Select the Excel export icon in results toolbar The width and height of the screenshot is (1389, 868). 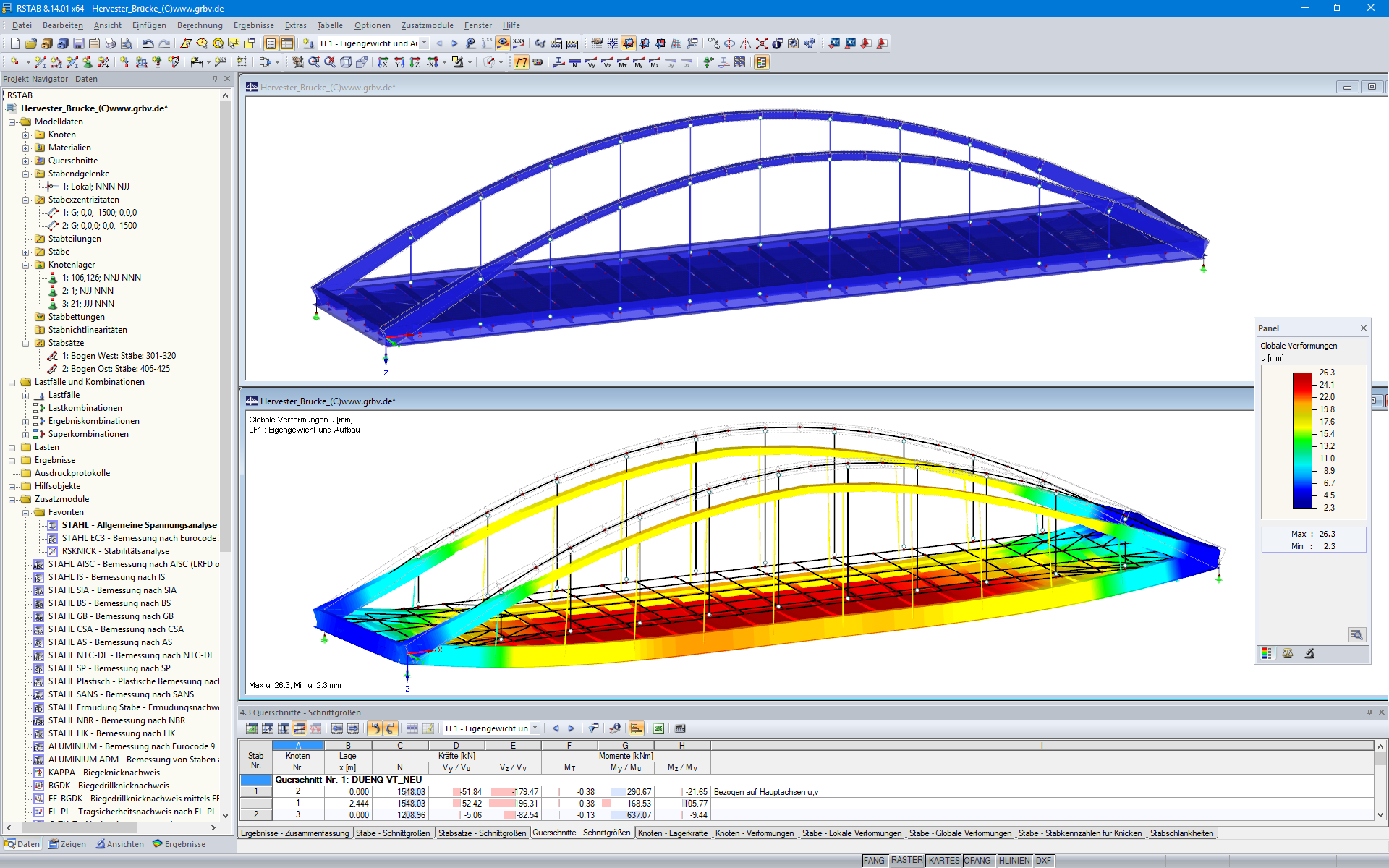pos(659,728)
